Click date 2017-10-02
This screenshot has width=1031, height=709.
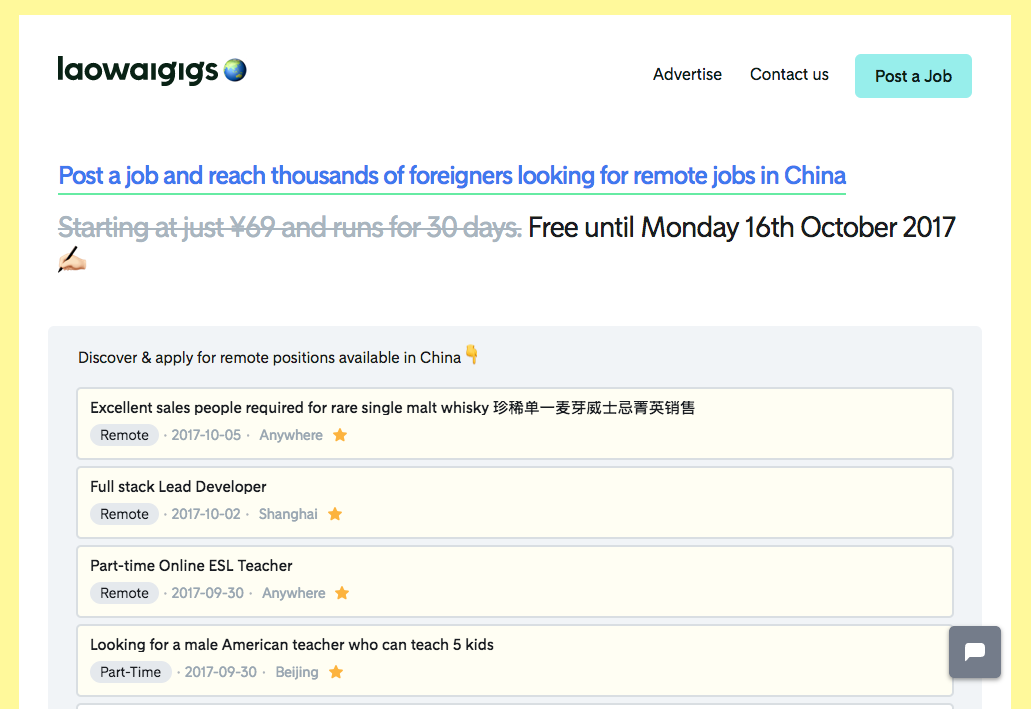(x=206, y=514)
